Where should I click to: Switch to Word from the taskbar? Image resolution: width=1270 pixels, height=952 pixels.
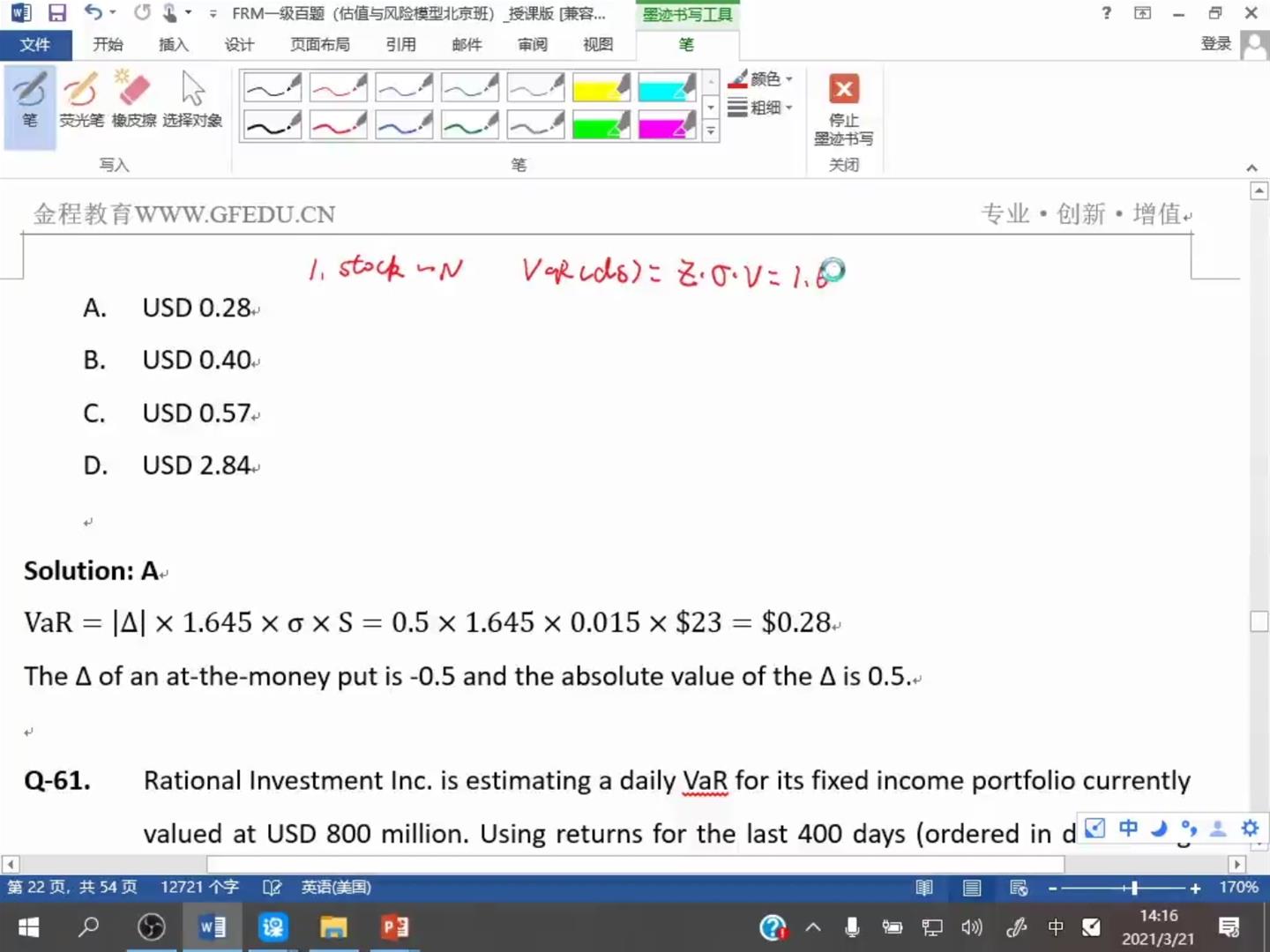click(x=212, y=927)
